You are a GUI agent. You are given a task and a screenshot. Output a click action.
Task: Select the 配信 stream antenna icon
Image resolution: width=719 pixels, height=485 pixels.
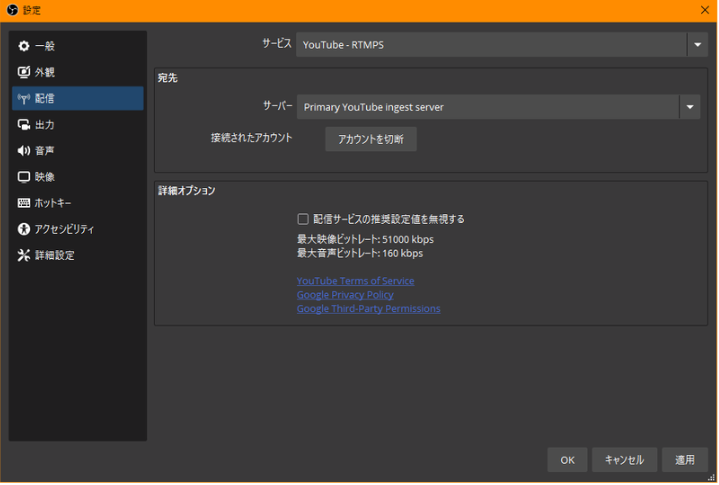(24, 98)
